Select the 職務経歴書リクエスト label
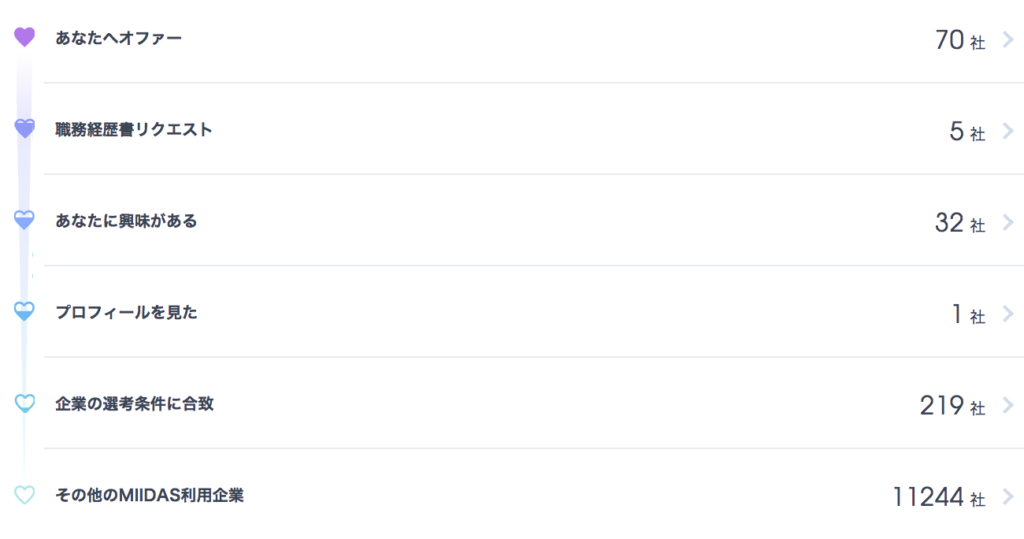The height and width of the screenshot is (539, 1024). pos(134,129)
